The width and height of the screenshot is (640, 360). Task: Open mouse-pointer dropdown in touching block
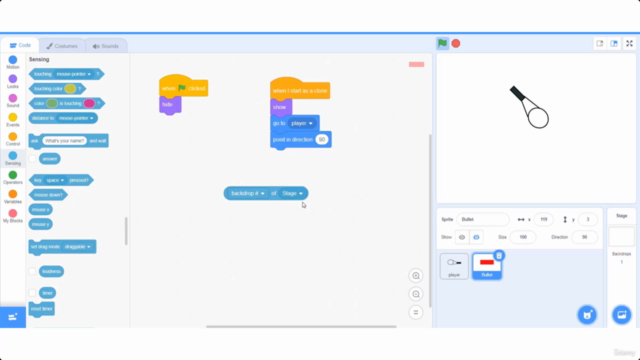[73, 74]
